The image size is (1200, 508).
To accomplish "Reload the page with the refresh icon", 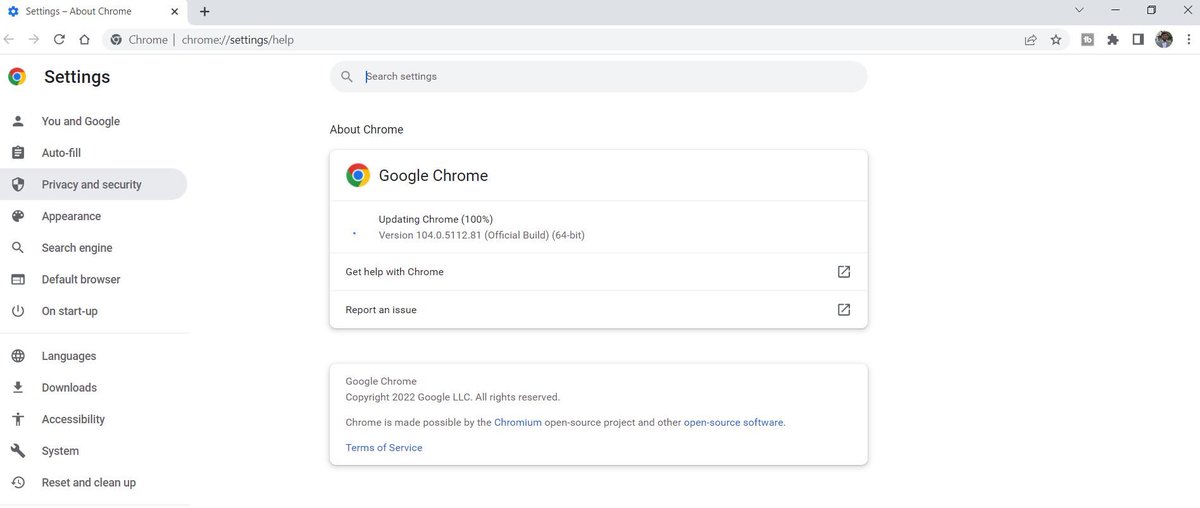I will pos(59,40).
